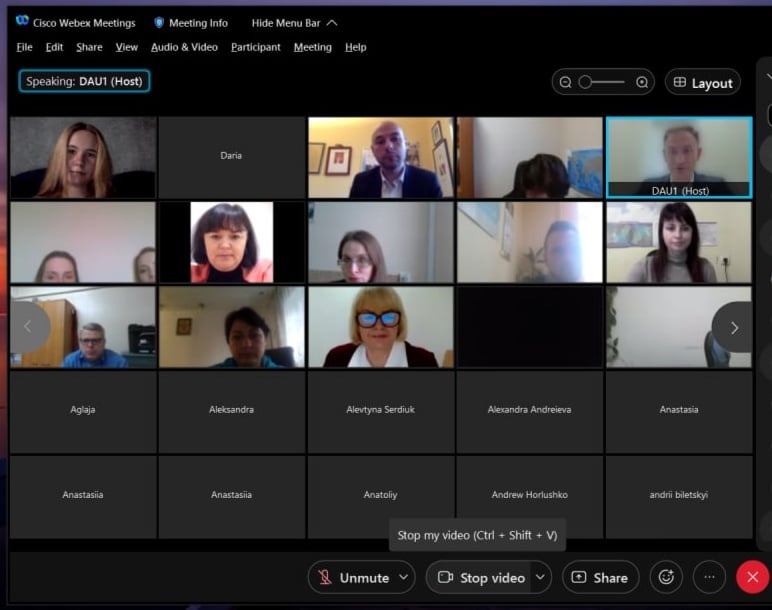
Task: Open the Audio & Video menu
Action: click(184, 47)
